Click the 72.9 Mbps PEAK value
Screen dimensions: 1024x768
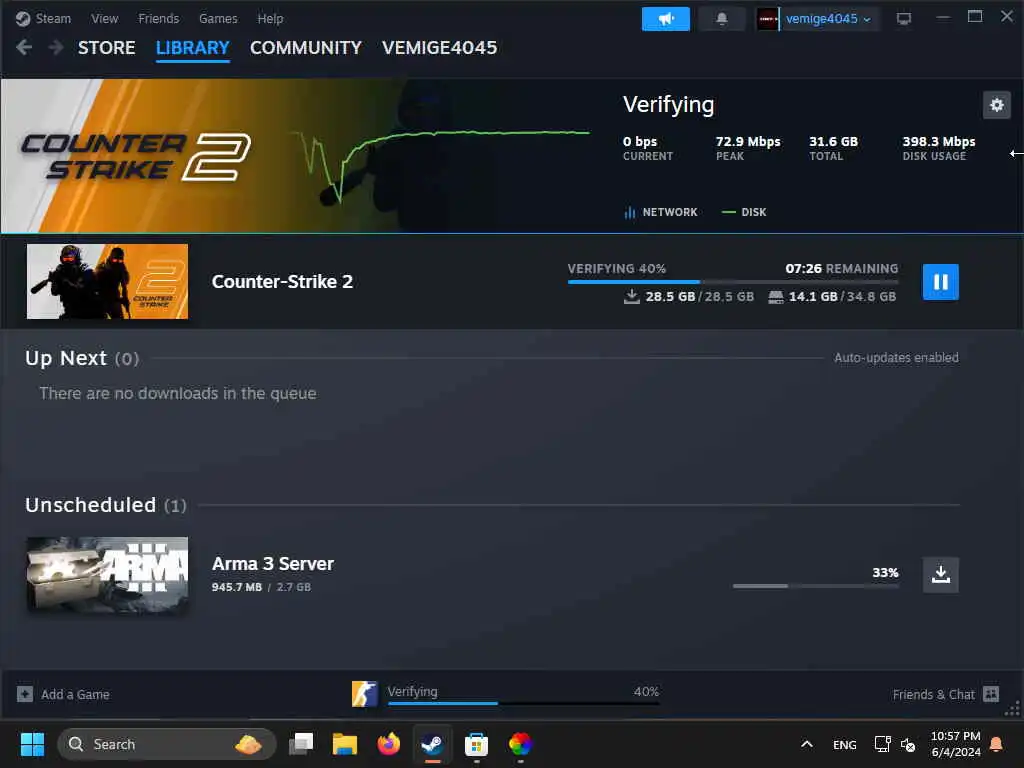(x=748, y=141)
